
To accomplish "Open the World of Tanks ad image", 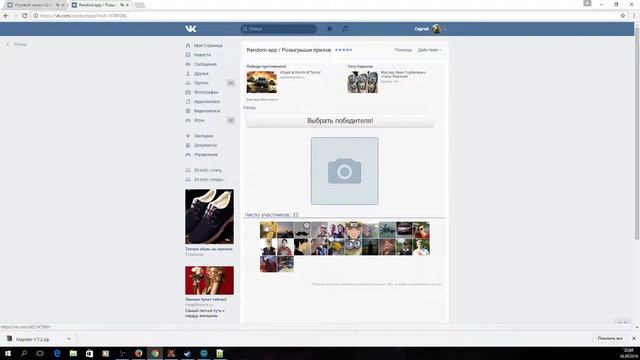I will coord(262,82).
